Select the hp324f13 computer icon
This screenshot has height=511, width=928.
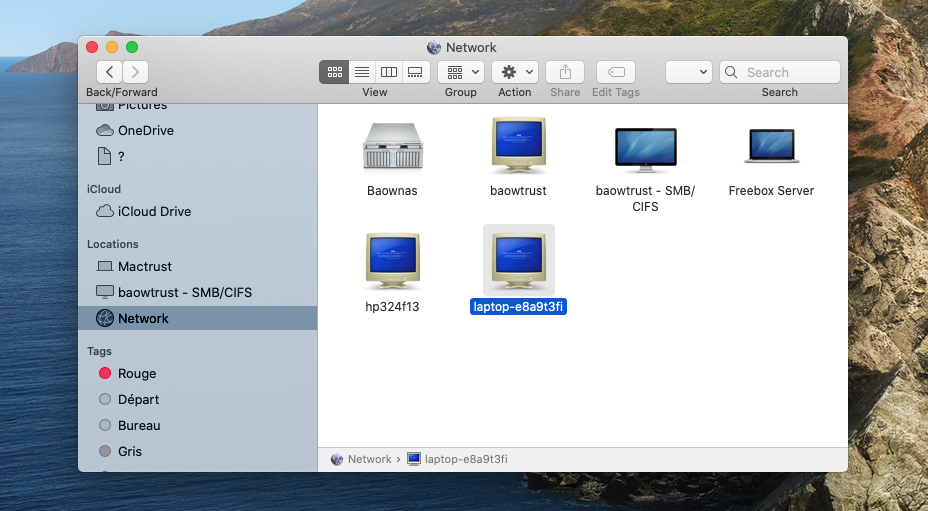click(x=392, y=262)
